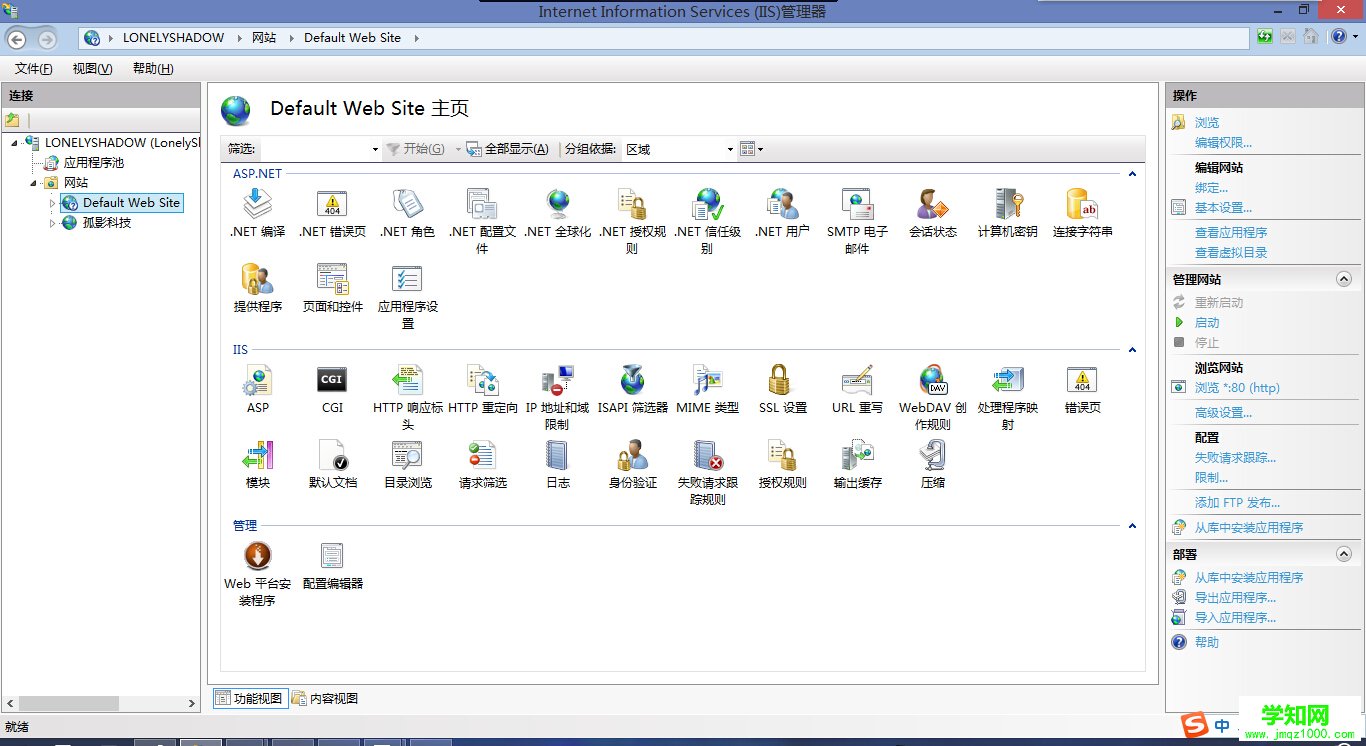Click the navigation Back arrow button
The width and height of the screenshot is (1366, 746).
pyautogui.click(x=17, y=39)
